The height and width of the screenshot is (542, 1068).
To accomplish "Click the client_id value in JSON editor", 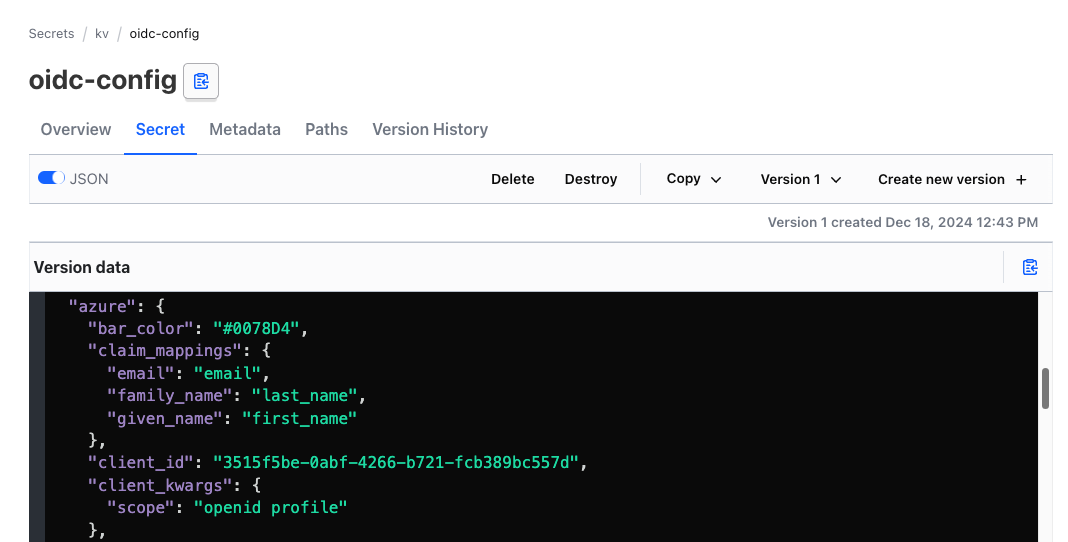I will click(x=396, y=463).
